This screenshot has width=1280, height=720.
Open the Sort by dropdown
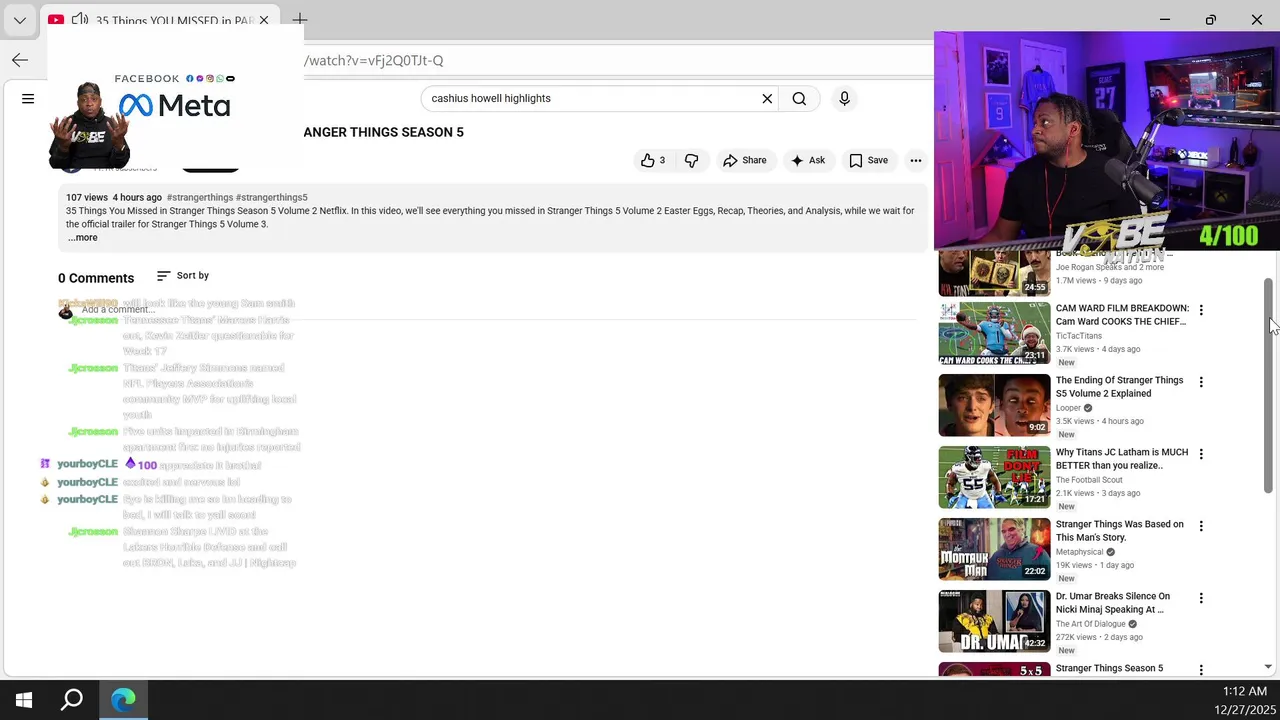point(183,276)
